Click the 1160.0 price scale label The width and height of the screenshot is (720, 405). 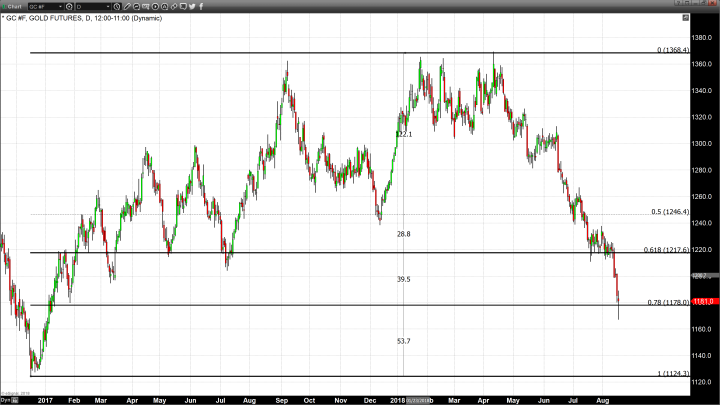click(x=703, y=329)
